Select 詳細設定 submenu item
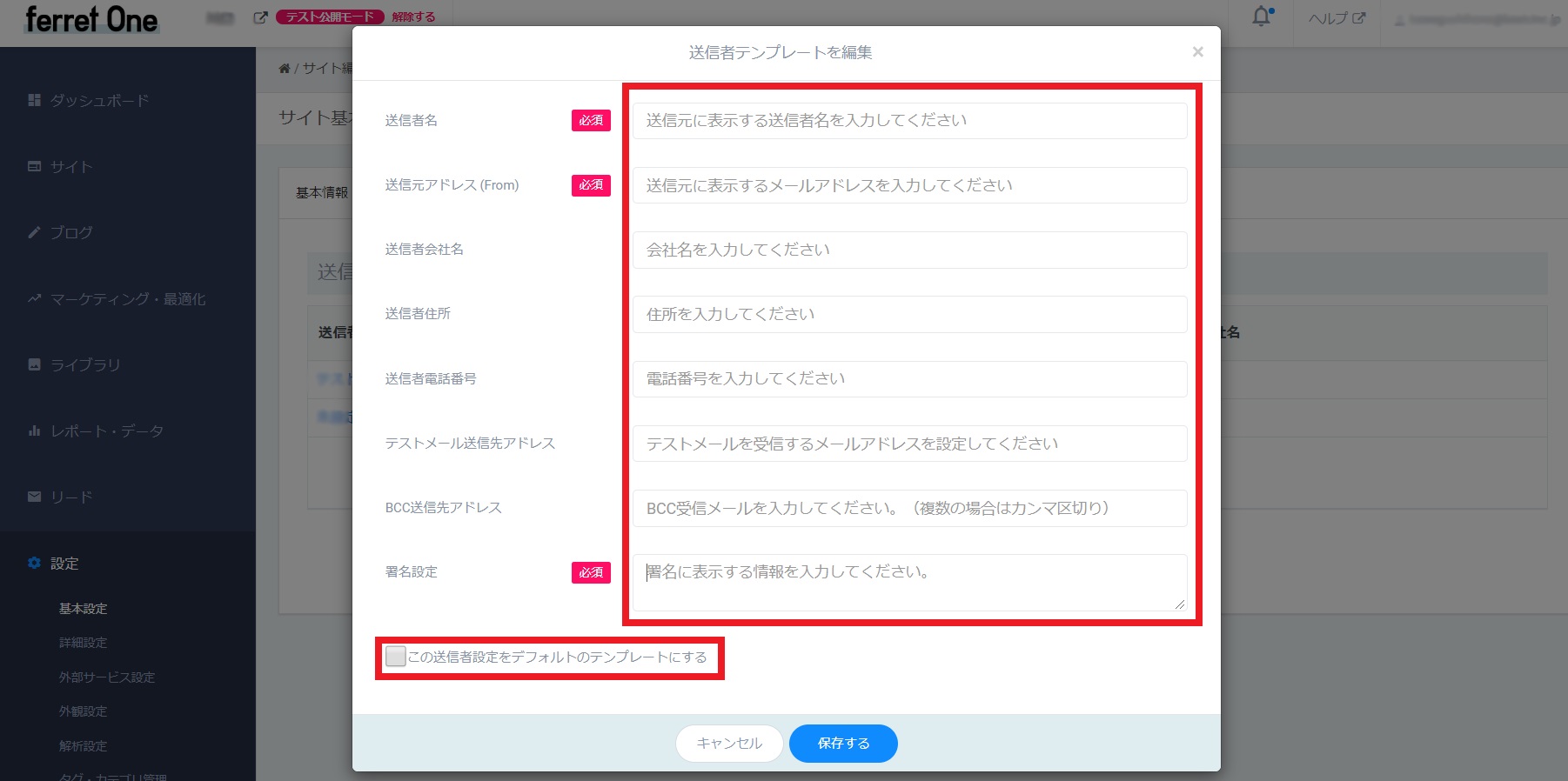This screenshot has width=1568, height=781. pyautogui.click(x=84, y=643)
